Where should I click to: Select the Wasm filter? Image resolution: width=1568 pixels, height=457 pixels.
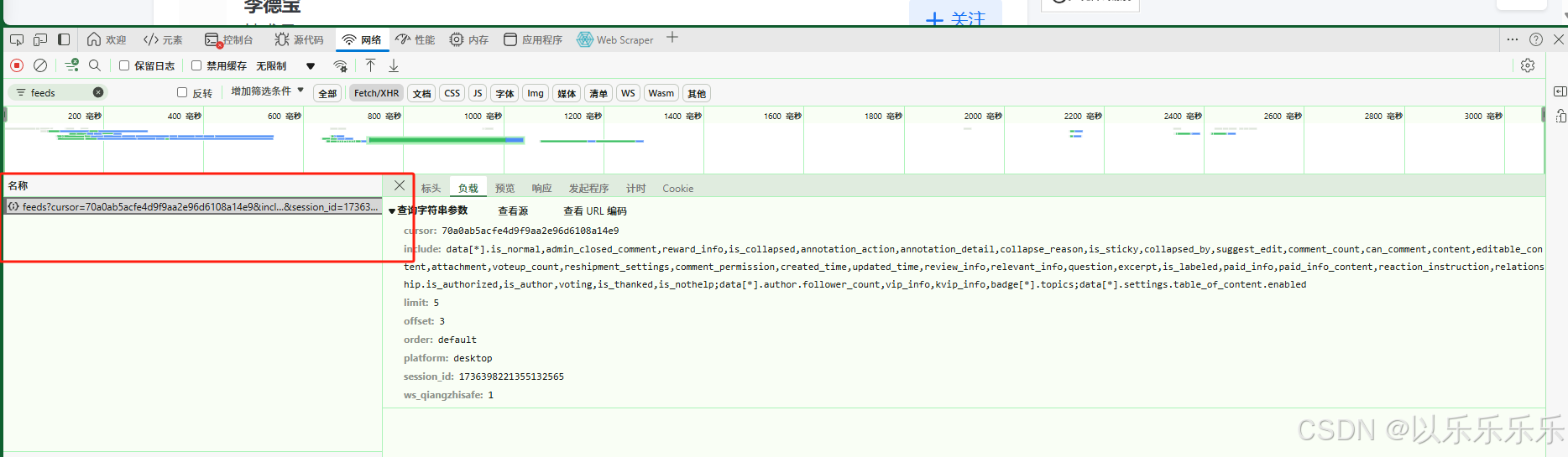coord(661,93)
